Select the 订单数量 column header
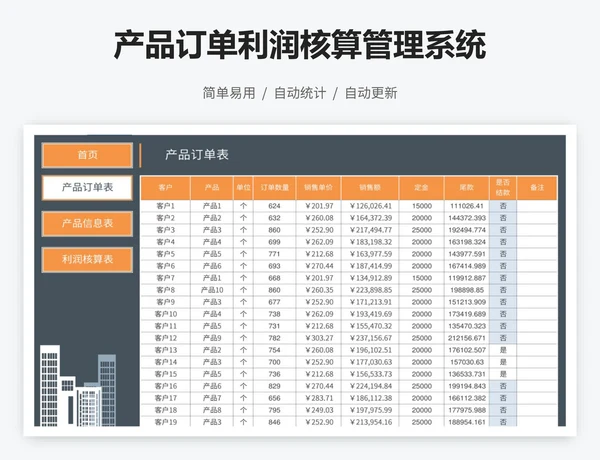Screen dimensions: 600x460 pos(274,188)
